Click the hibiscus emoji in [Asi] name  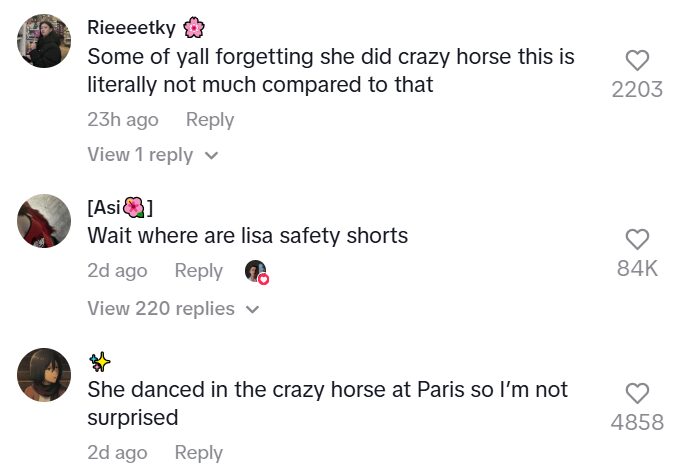coord(134,208)
